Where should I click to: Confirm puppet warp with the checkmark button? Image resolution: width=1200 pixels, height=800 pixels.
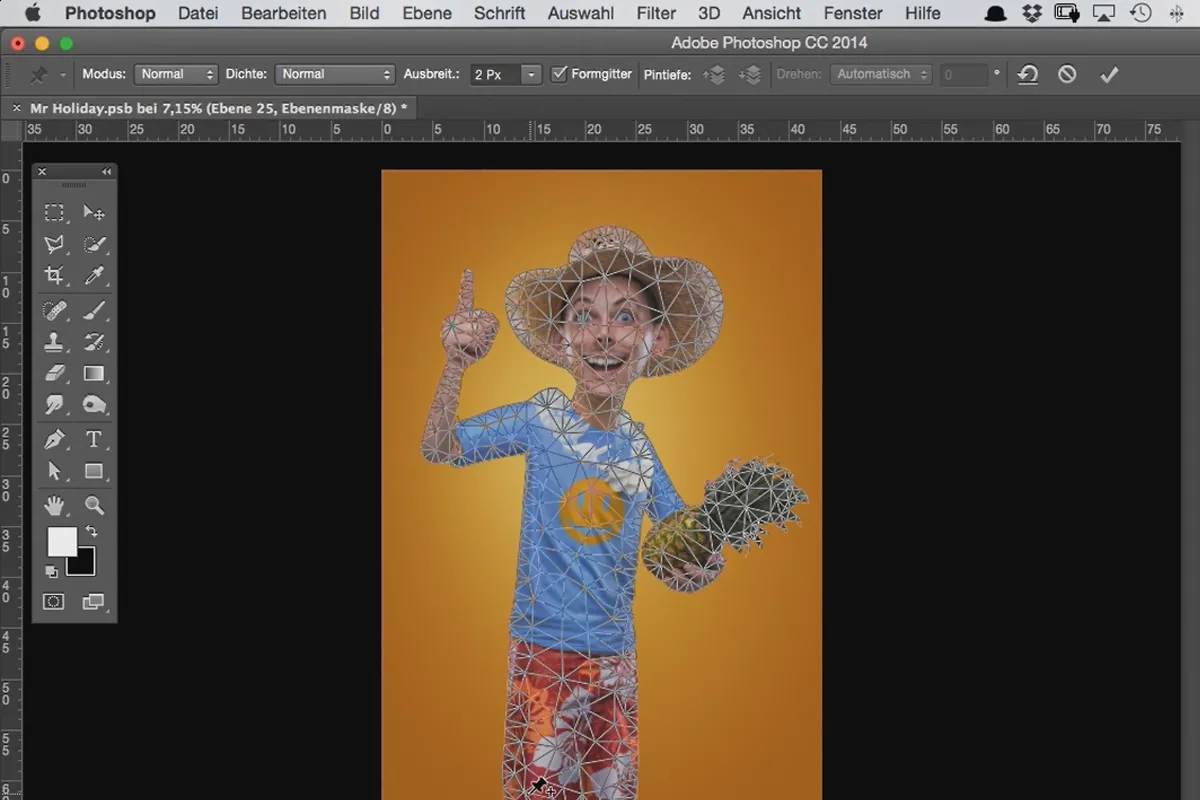(1108, 75)
